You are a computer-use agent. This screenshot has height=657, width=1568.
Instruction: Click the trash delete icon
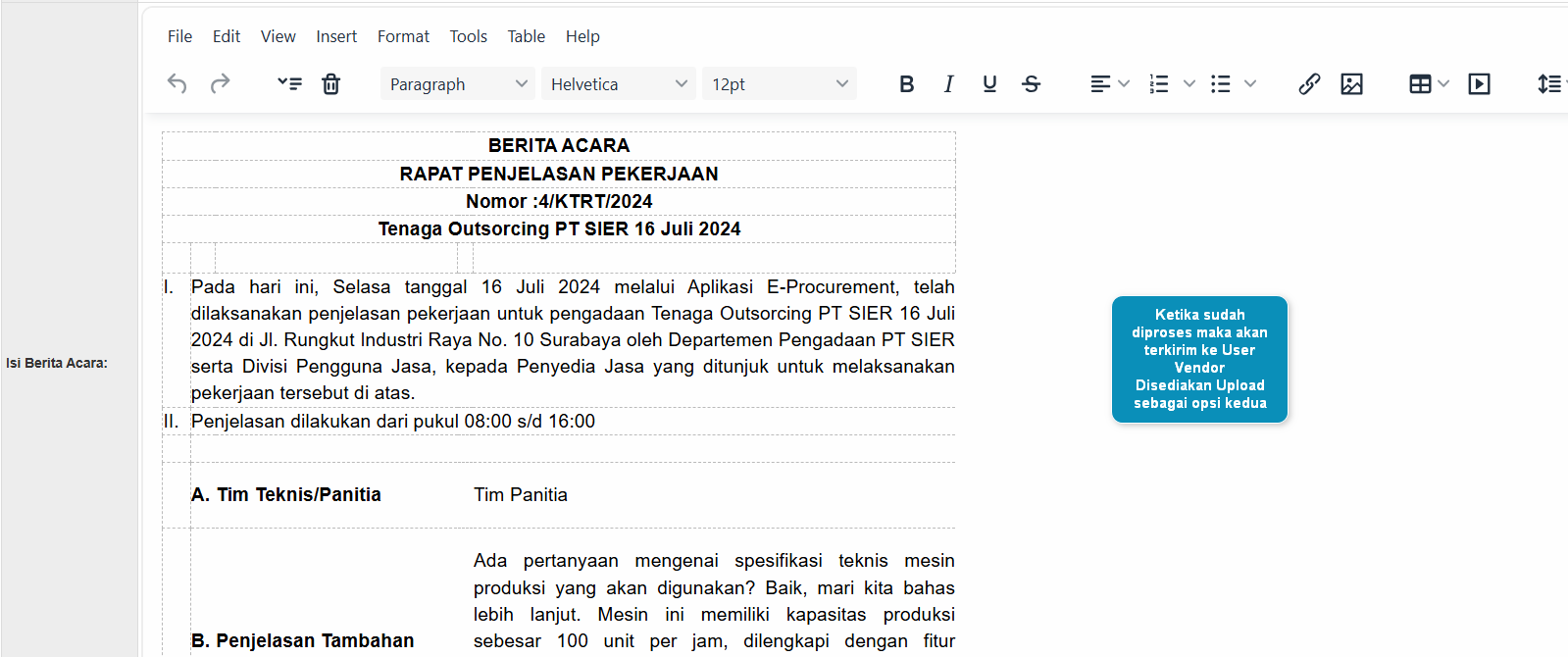click(331, 84)
